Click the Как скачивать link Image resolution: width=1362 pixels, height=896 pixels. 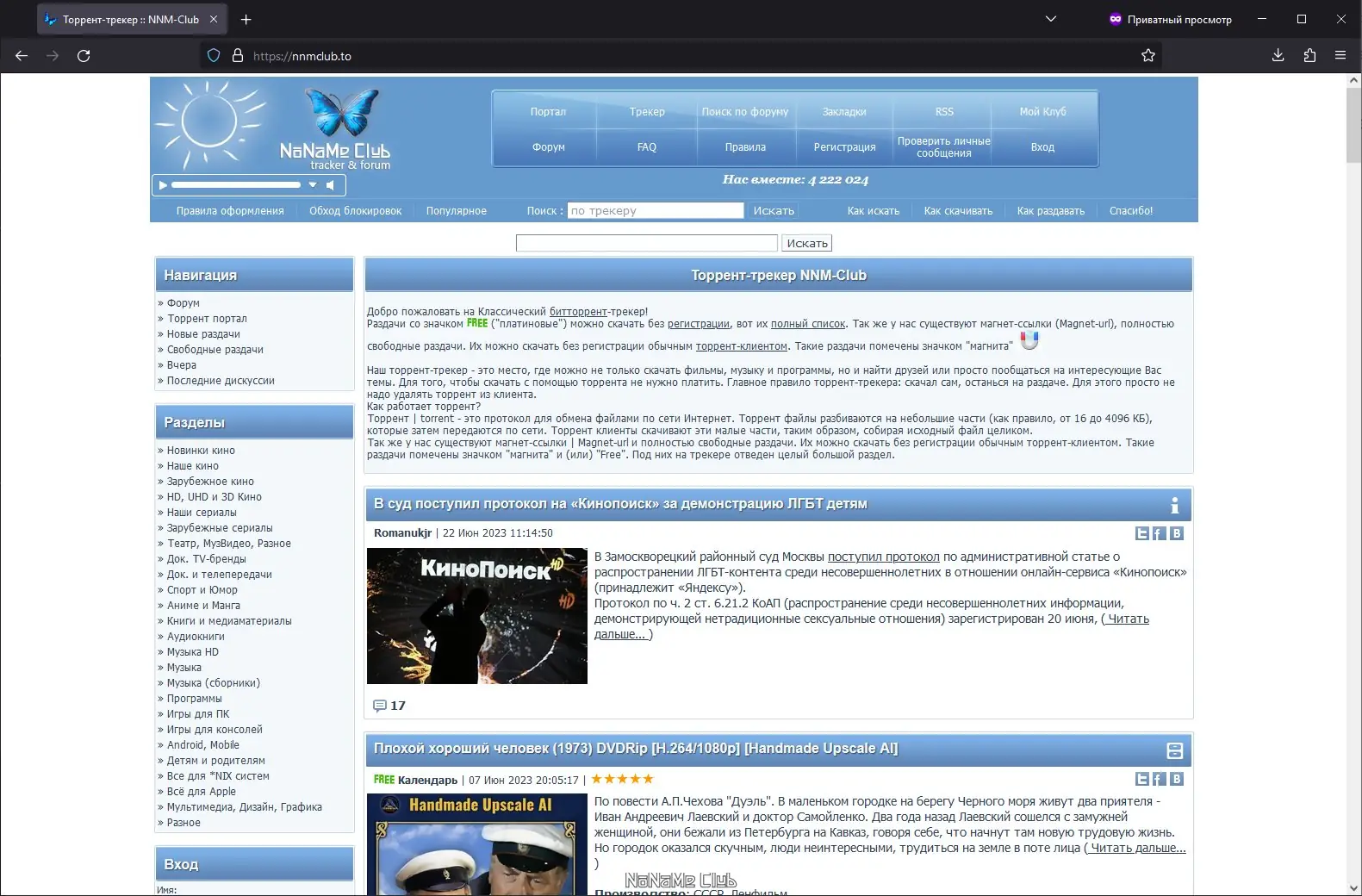pos(958,211)
